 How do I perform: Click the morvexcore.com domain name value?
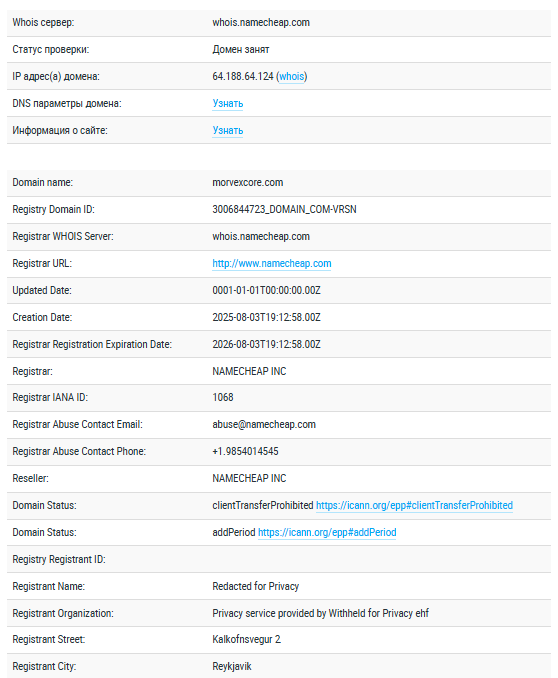coord(248,182)
